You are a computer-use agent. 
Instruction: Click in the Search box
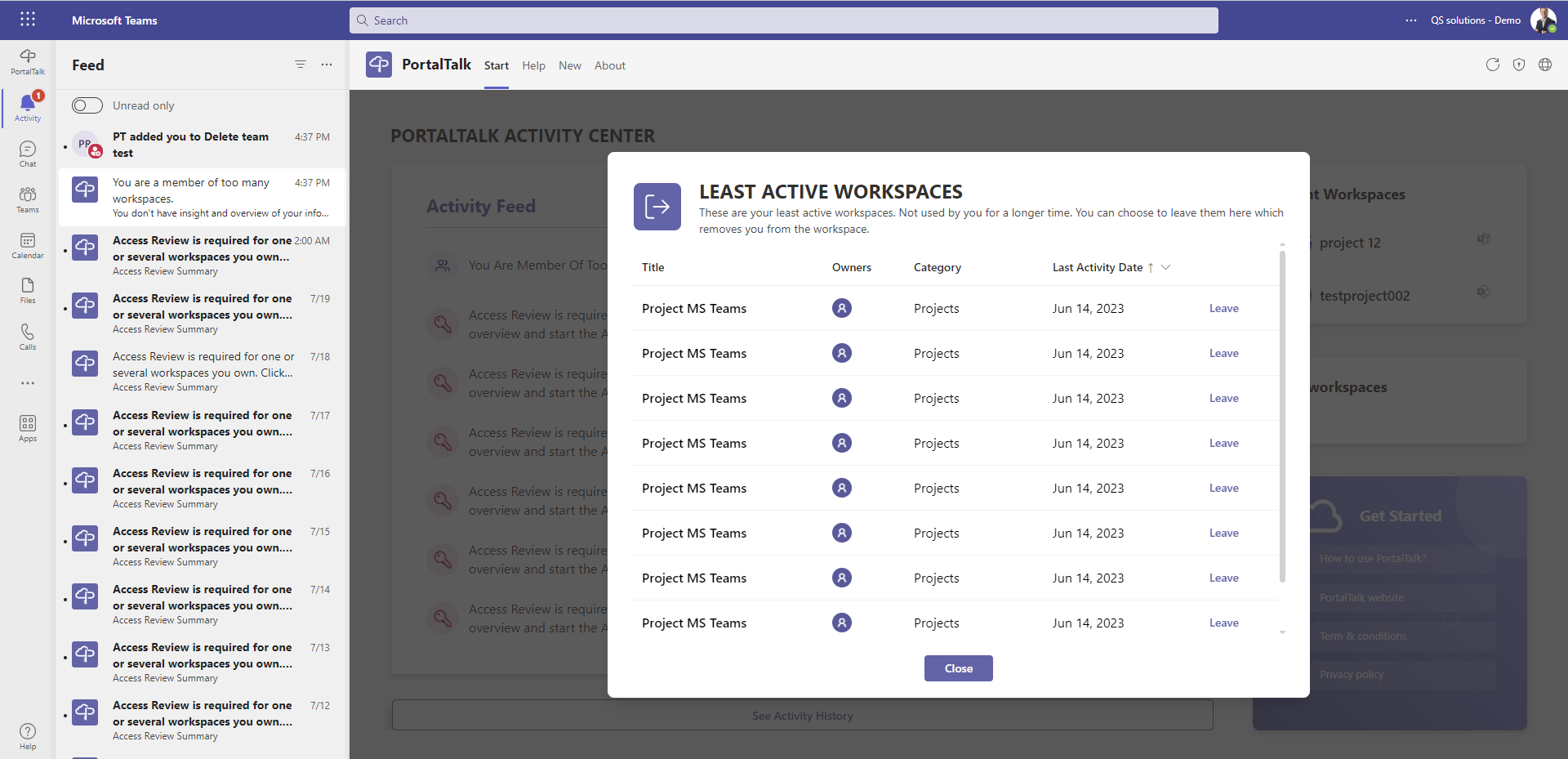pyautogui.click(x=784, y=20)
